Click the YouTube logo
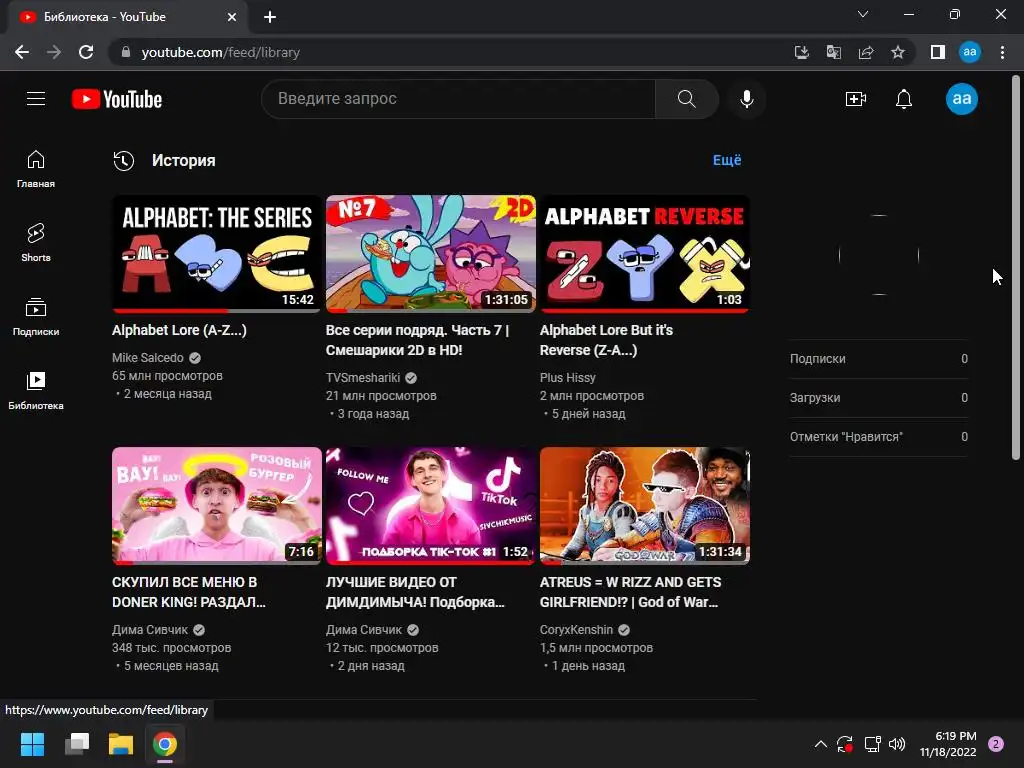The image size is (1024, 768). click(x=117, y=99)
